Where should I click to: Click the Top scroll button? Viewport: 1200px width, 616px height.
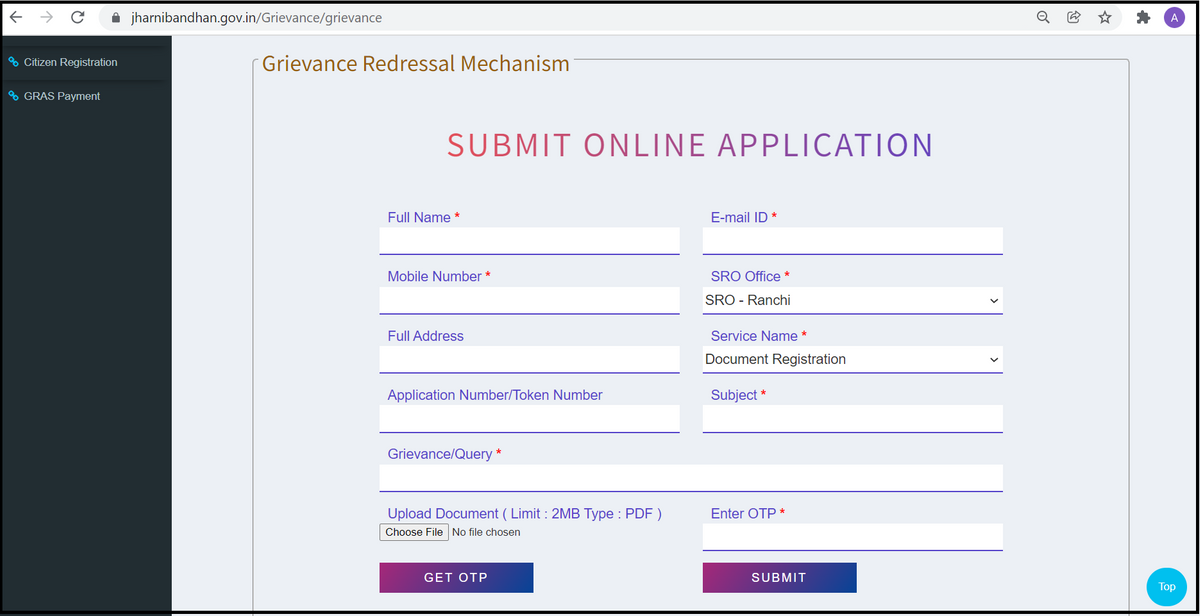(1166, 587)
